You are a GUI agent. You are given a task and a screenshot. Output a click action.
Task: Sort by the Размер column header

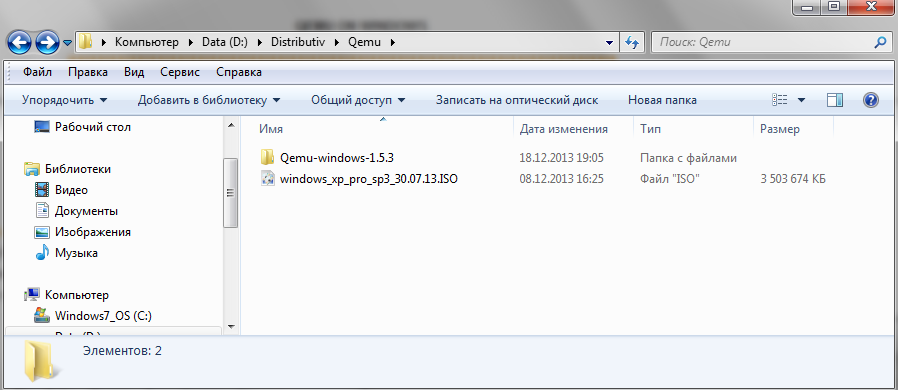(793, 129)
